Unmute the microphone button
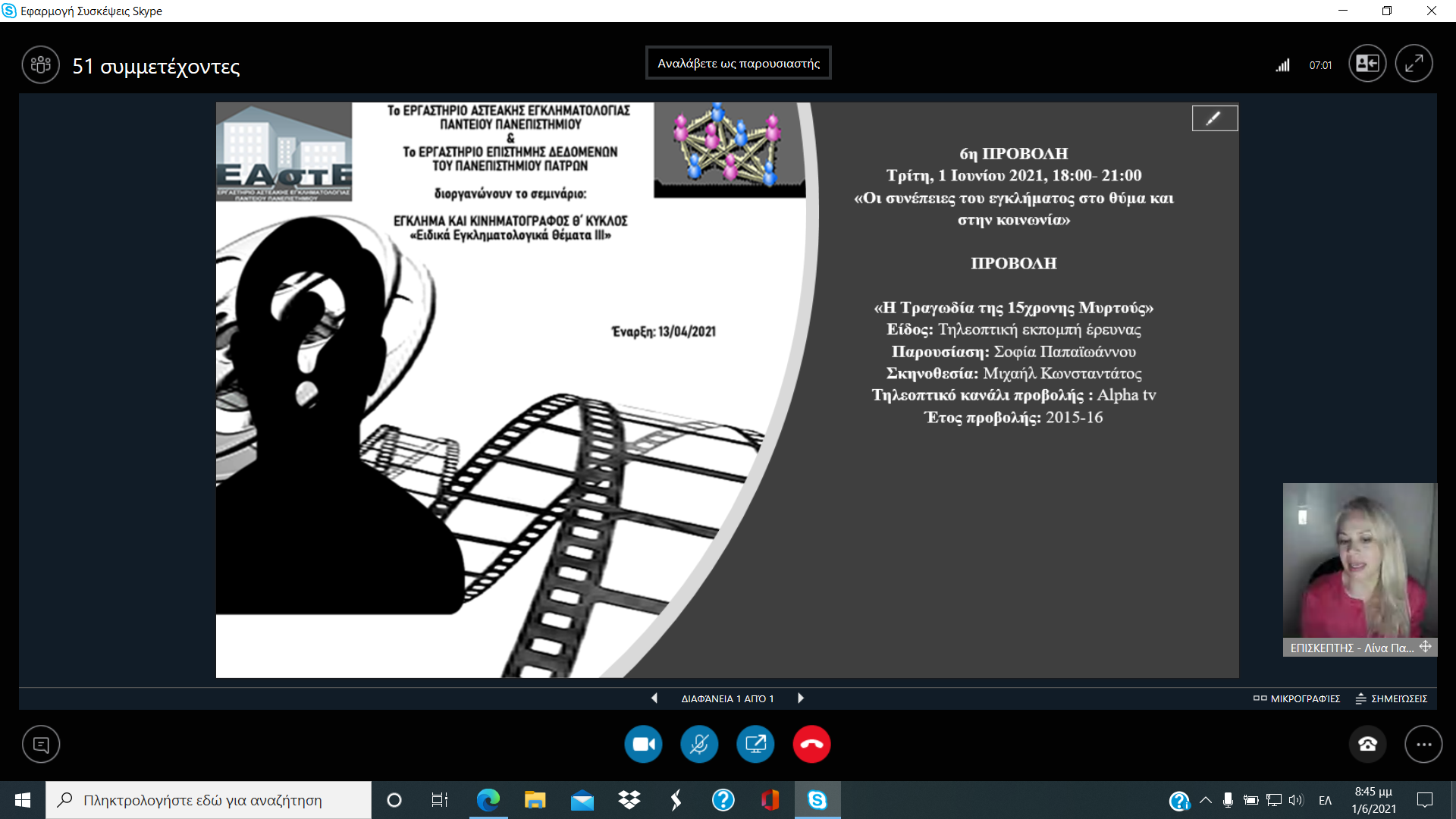The height and width of the screenshot is (819, 1456). click(699, 745)
